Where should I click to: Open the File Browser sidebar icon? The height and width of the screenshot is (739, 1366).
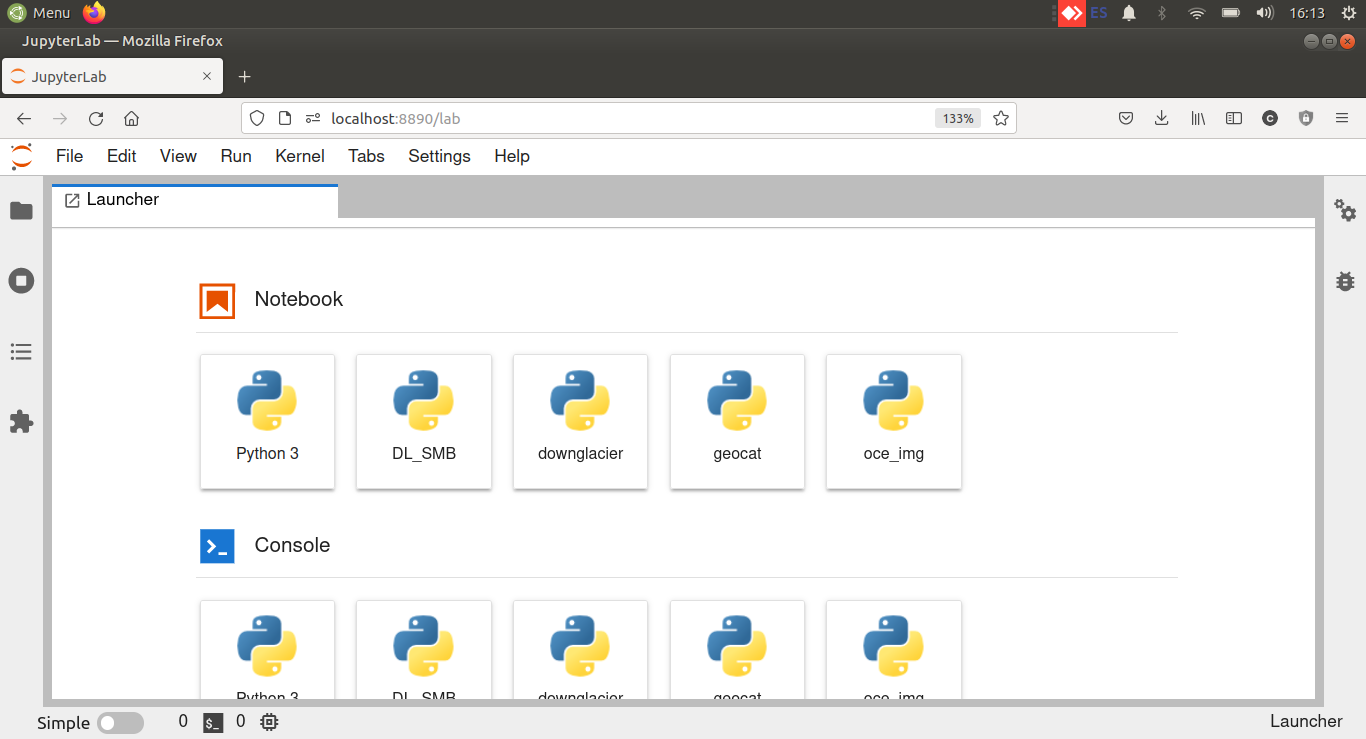coord(21,211)
